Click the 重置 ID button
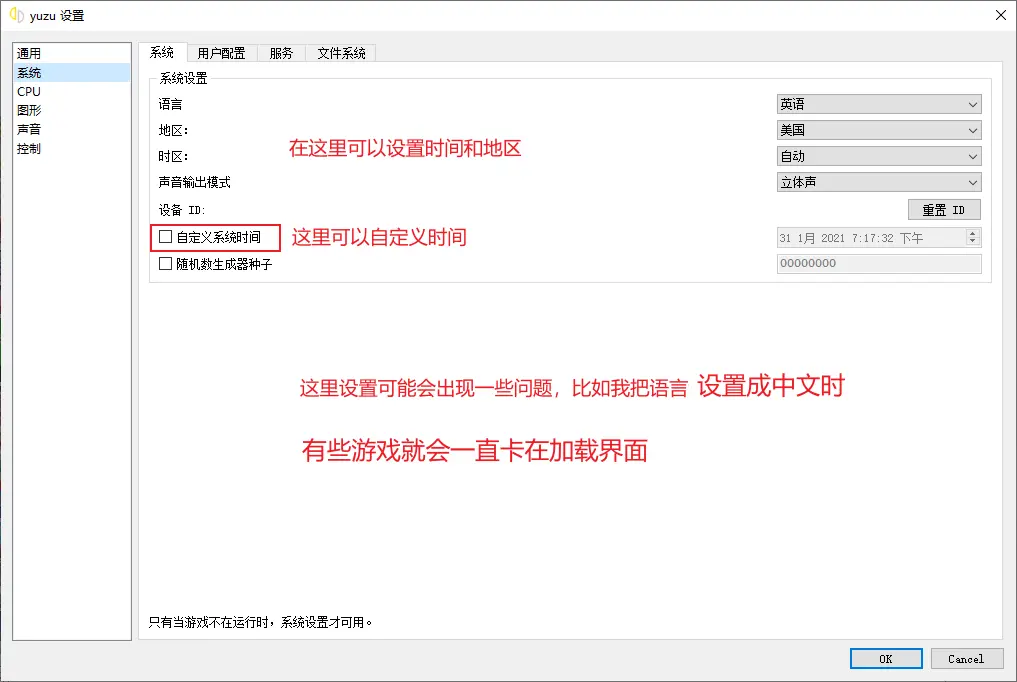The image size is (1017, 682). tap(943, 209)
